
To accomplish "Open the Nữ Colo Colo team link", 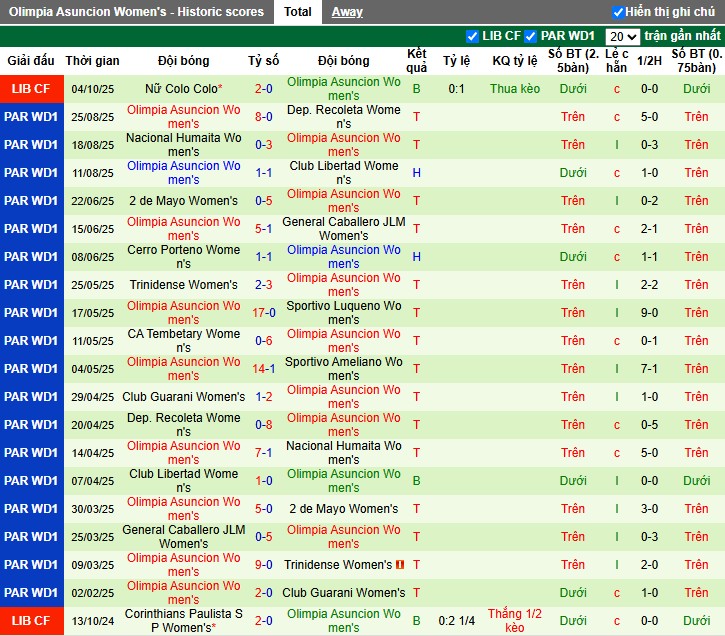I will [181, 89].
